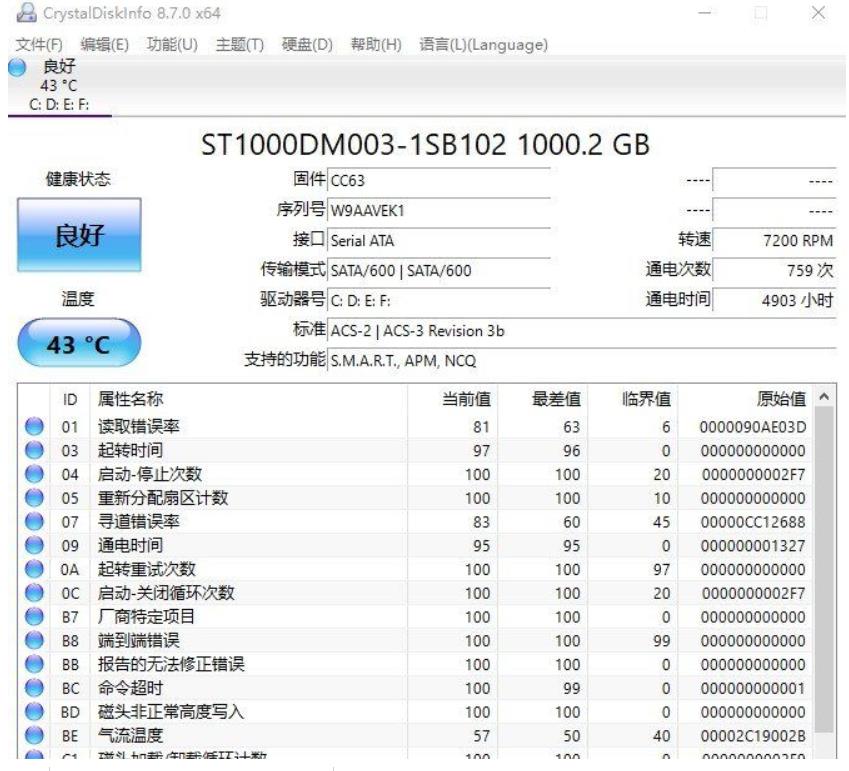This screenshot has height=771, width=849.
Task: Click the 属性名称 column header
Action: pos(249,400)
